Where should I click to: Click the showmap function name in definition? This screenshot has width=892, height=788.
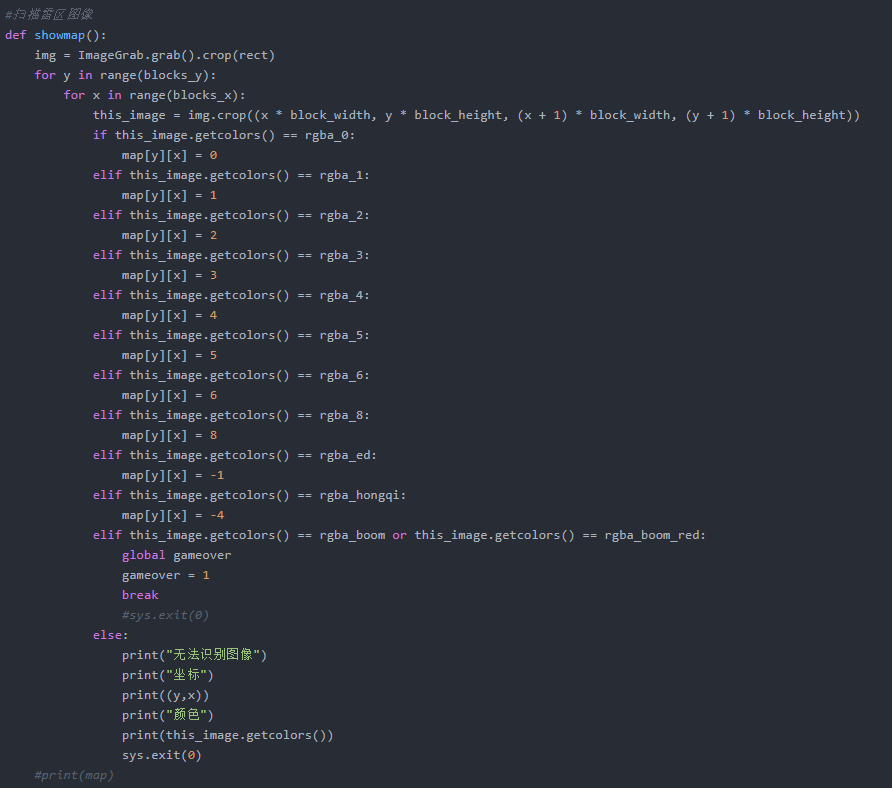coord(60,35)
